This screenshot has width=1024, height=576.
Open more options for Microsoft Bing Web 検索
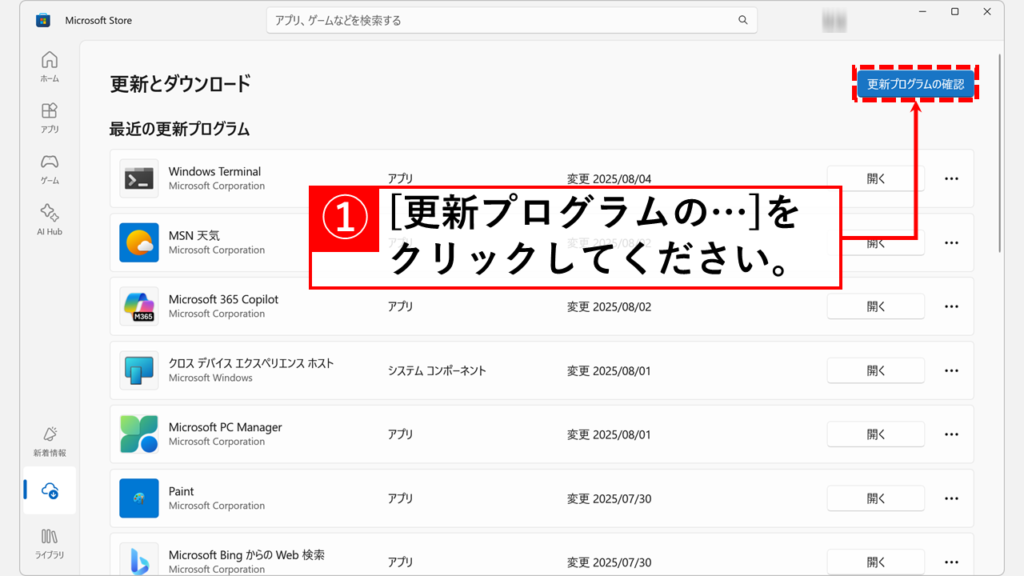tap(952, 562)
